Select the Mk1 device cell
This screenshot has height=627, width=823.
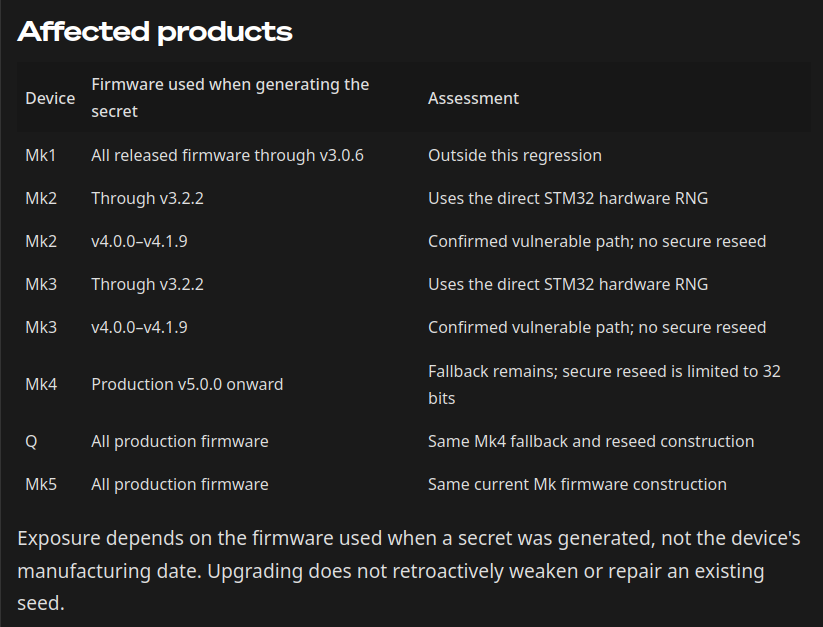(40, 155)
